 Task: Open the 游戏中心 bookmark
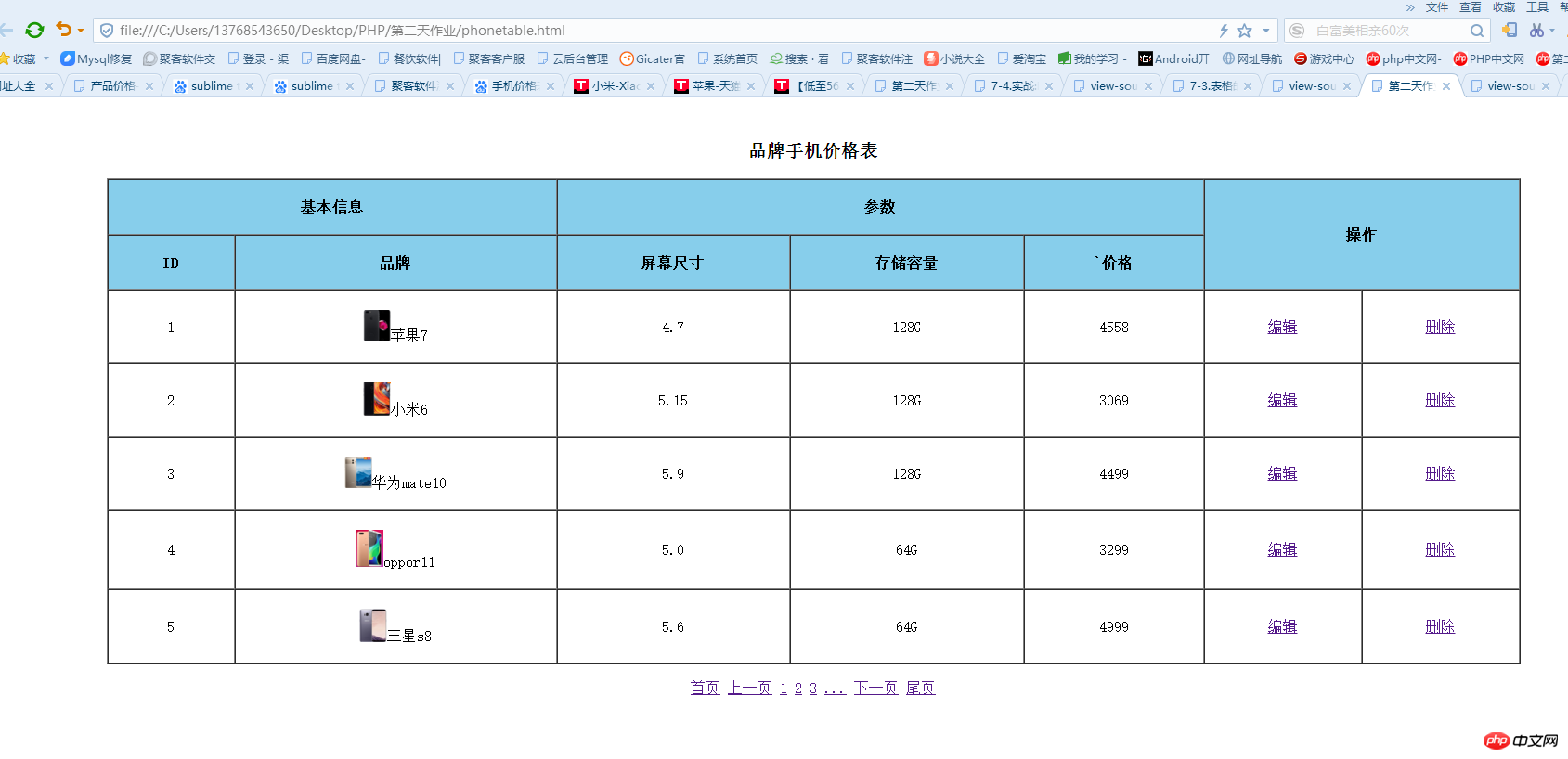(x=1325, y=58)
